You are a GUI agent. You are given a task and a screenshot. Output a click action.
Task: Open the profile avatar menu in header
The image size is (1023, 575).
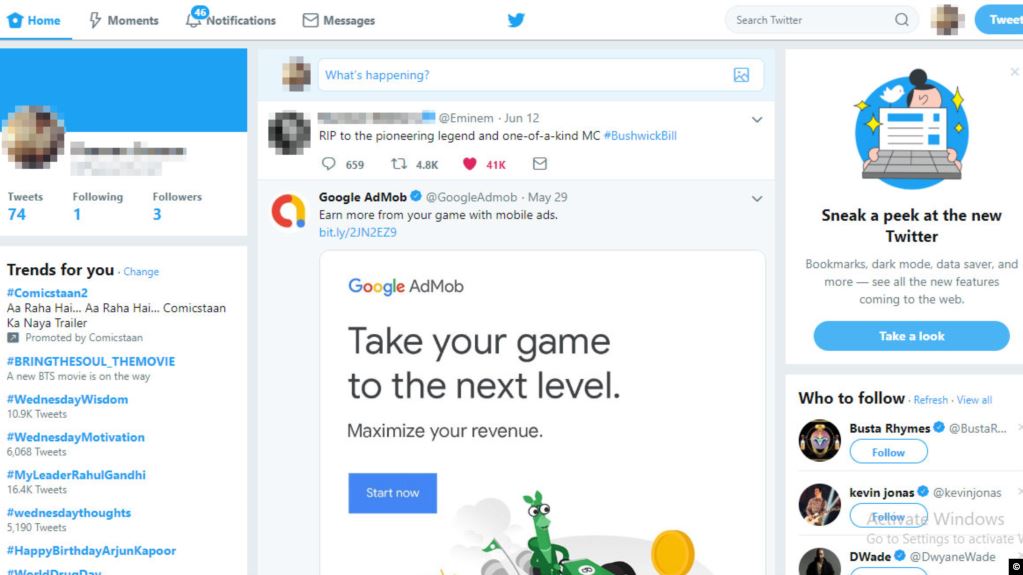click(947, 20)
